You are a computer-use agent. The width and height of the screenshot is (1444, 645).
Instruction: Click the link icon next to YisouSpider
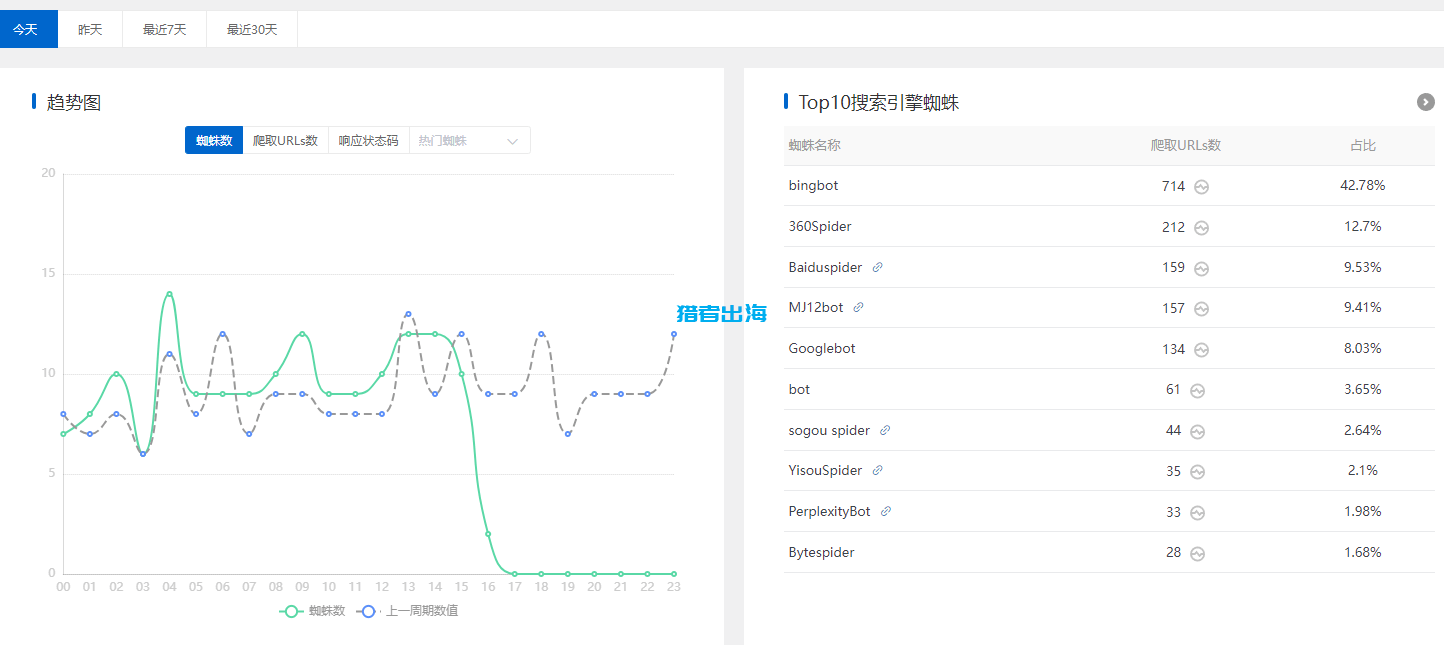click(876, 469)
